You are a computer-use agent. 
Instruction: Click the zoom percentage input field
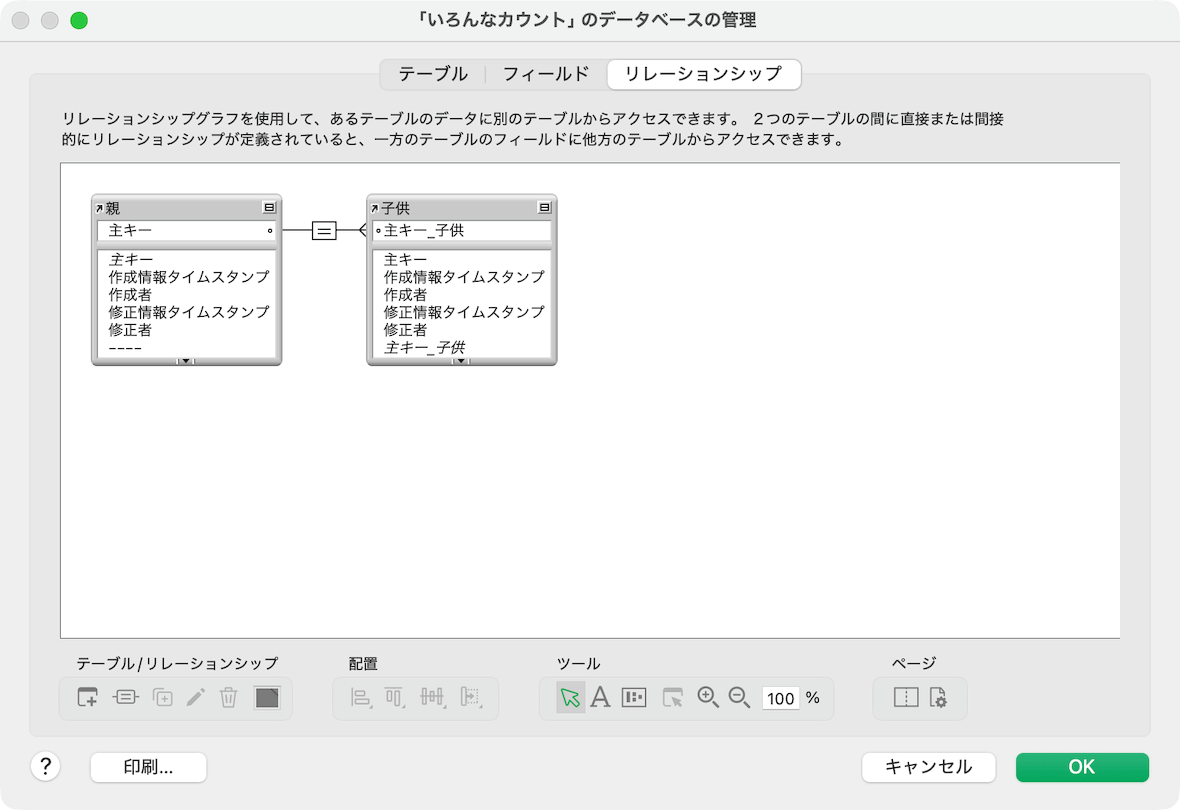point(781,698)
